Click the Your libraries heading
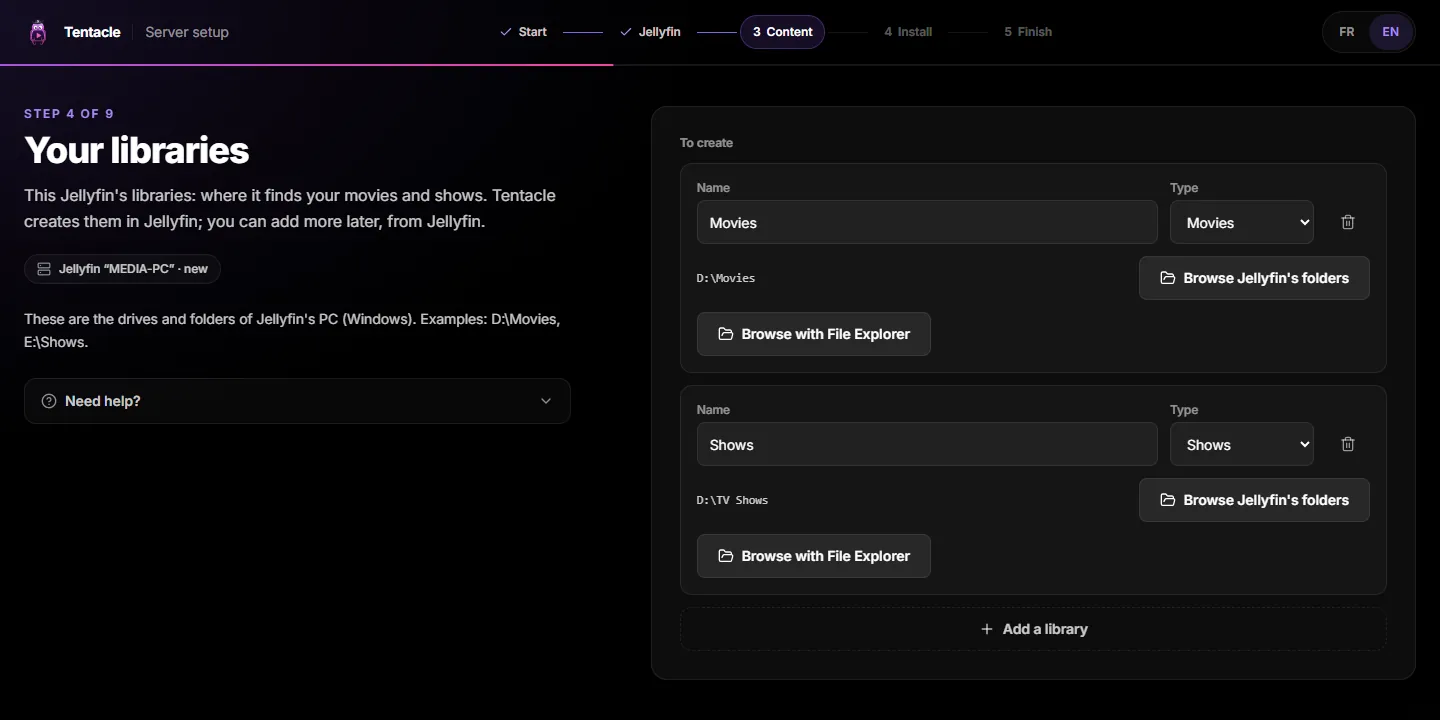The width and height of the screenshot is (1440, 720). coord(137,150)
